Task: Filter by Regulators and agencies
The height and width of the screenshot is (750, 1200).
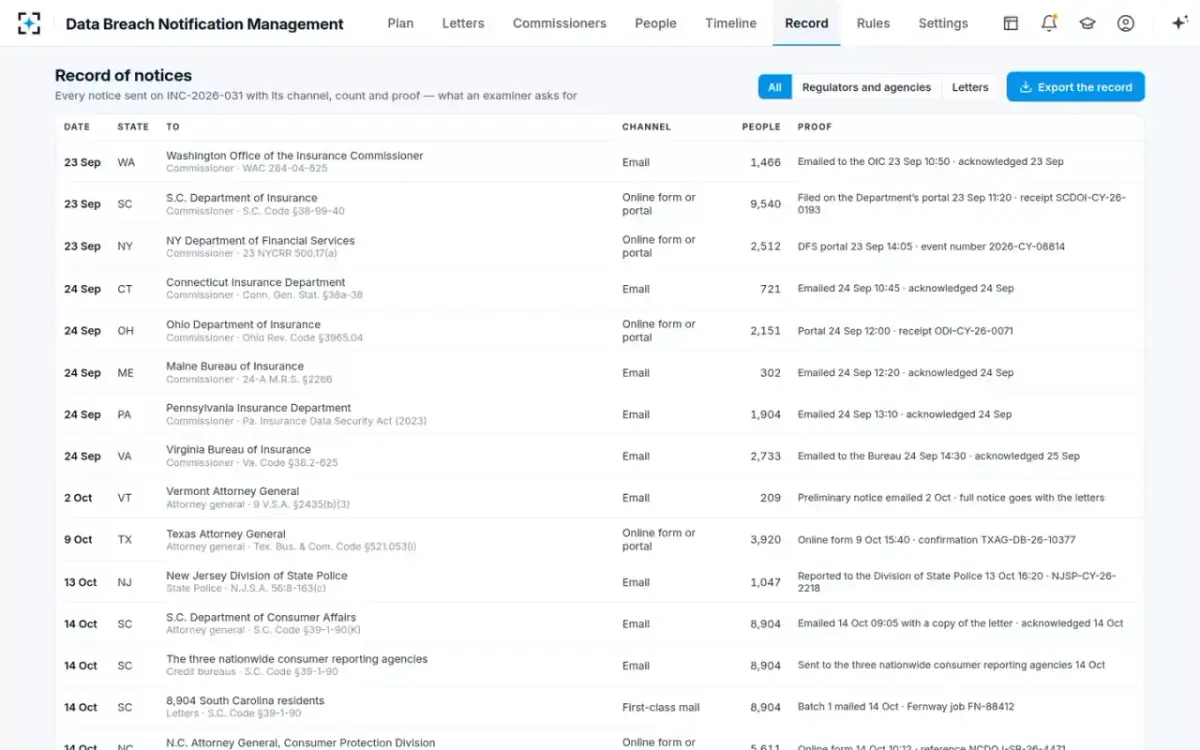Action: point(866,87)
